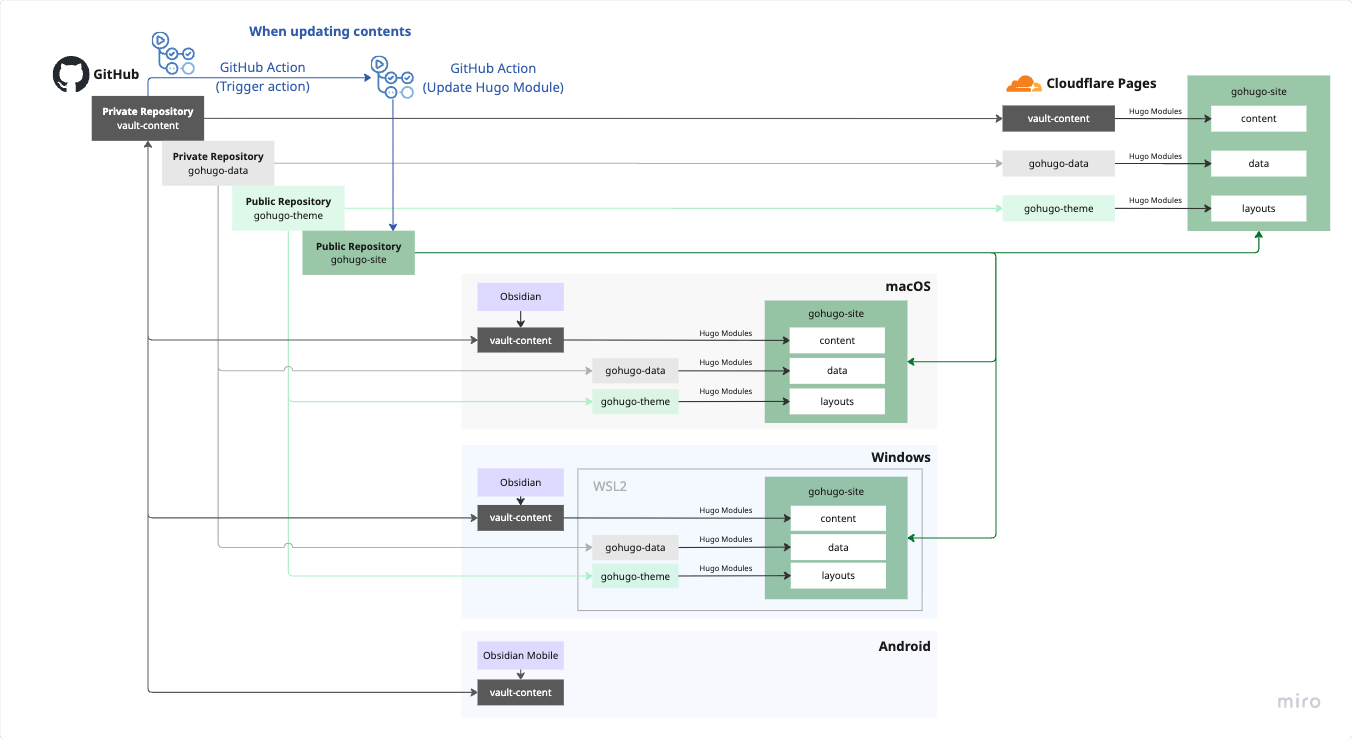Click the 'Cloudflare Pages' title text

(1101, 83)
